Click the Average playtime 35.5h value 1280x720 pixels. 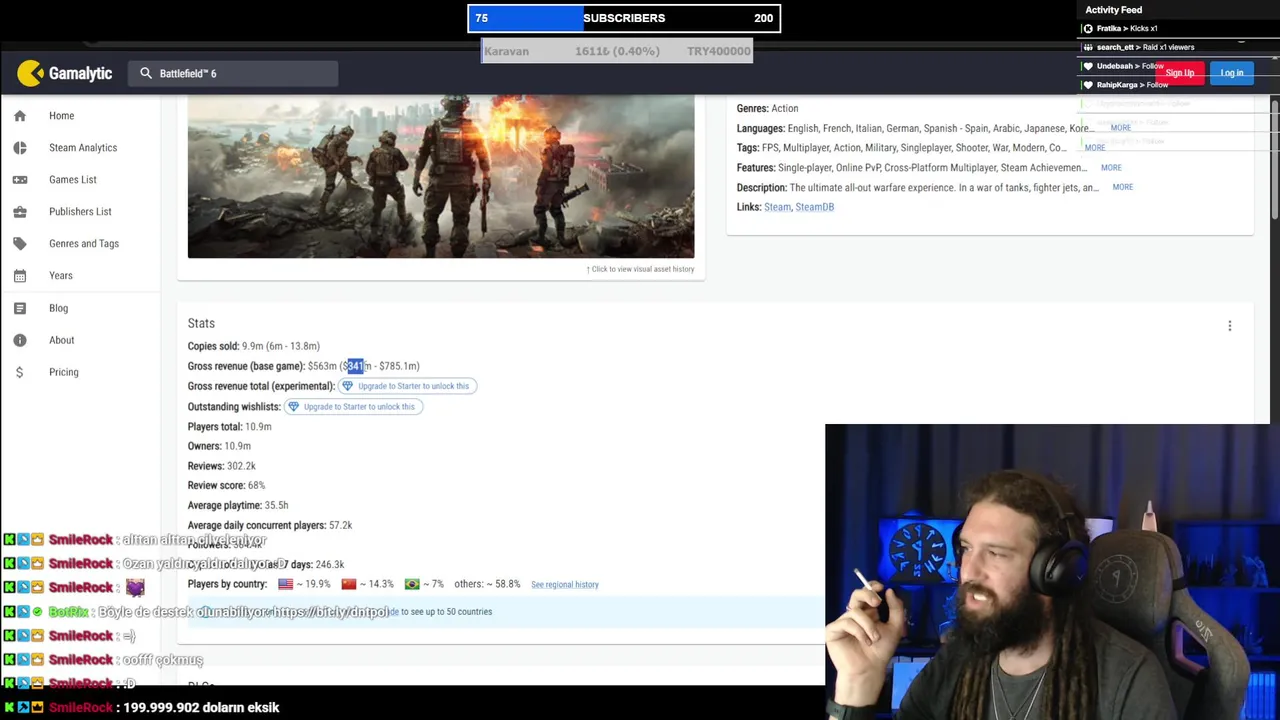point(276,505)
